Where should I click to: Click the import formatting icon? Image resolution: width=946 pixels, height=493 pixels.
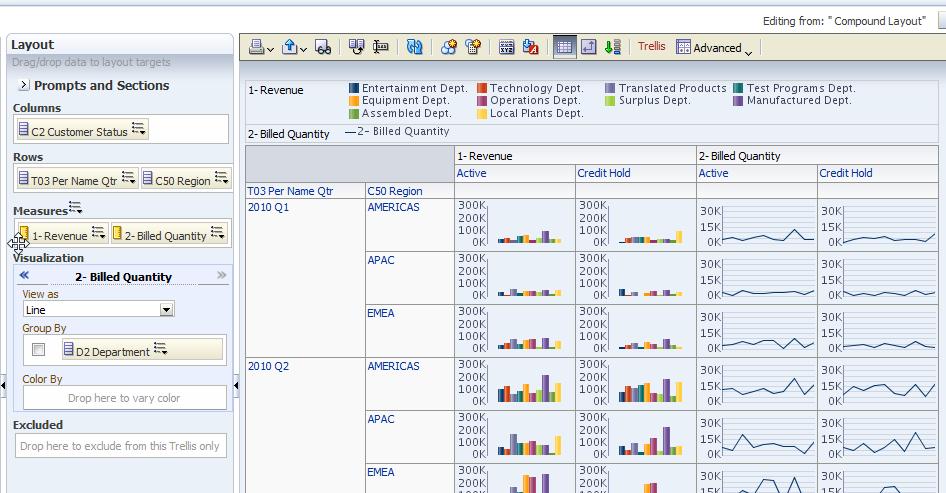(530, 46)
